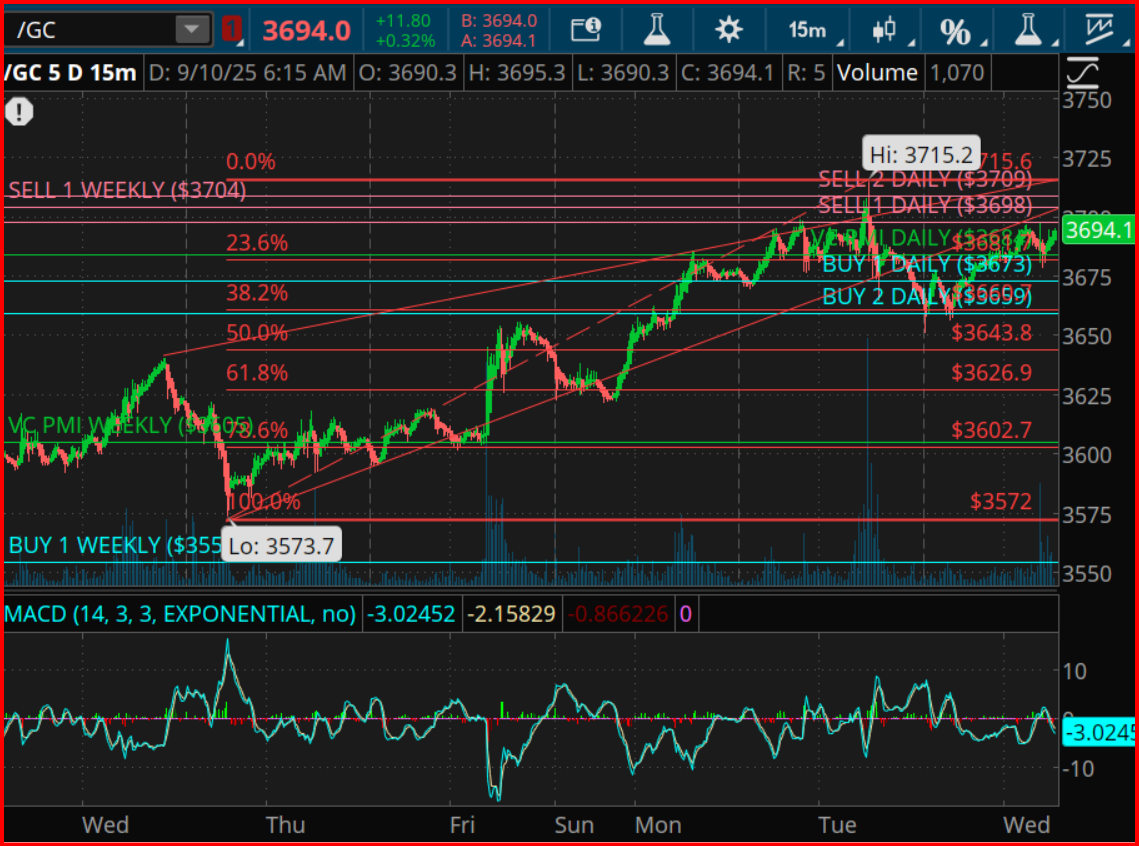Click the 3750 price axis label

[x=1087, y=100]
